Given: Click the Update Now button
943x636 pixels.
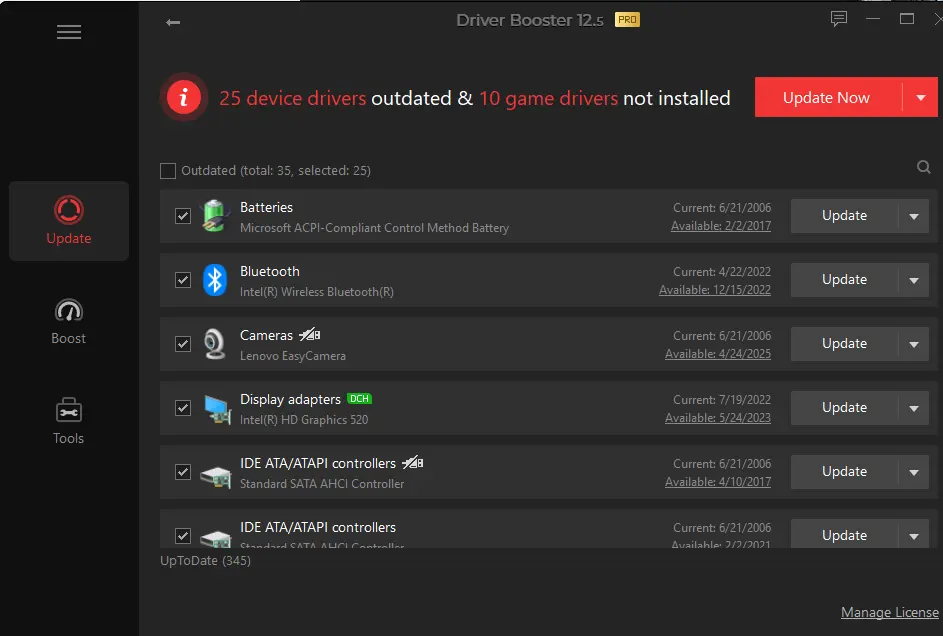Looking at the screenshot, I should click(x=828, y=97).
